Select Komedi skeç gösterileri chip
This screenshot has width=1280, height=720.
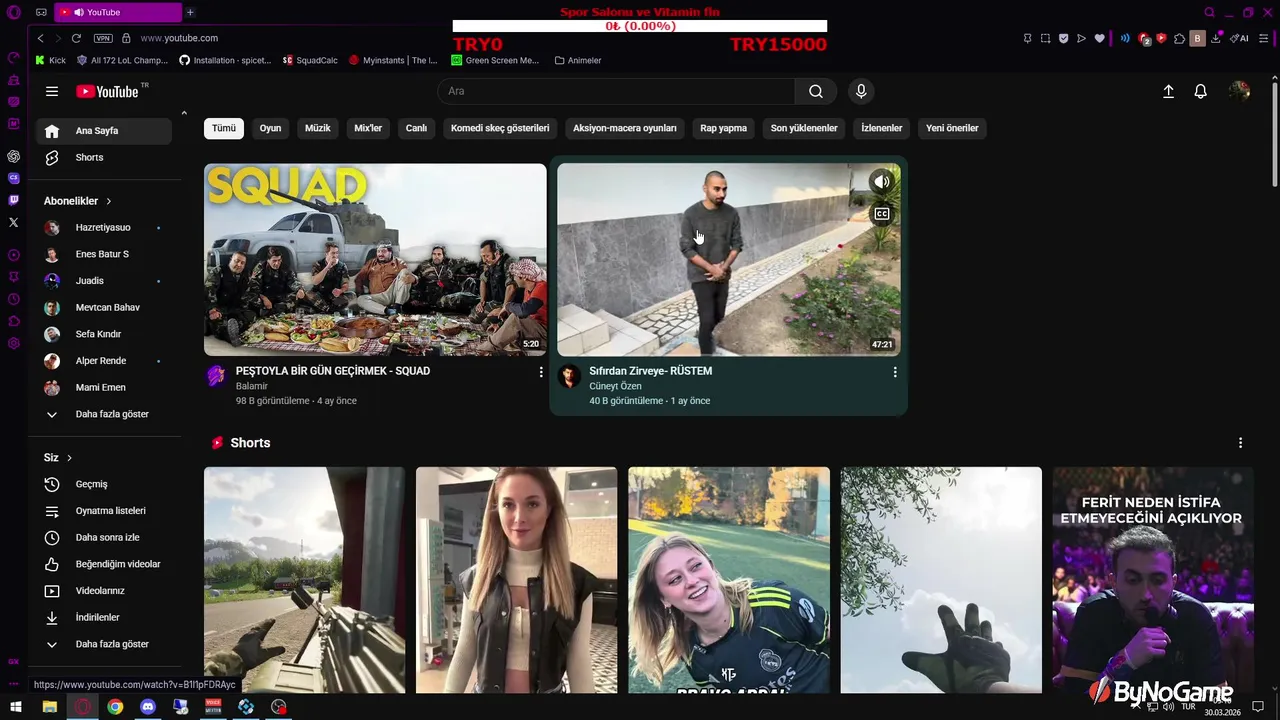click(500, 128)
